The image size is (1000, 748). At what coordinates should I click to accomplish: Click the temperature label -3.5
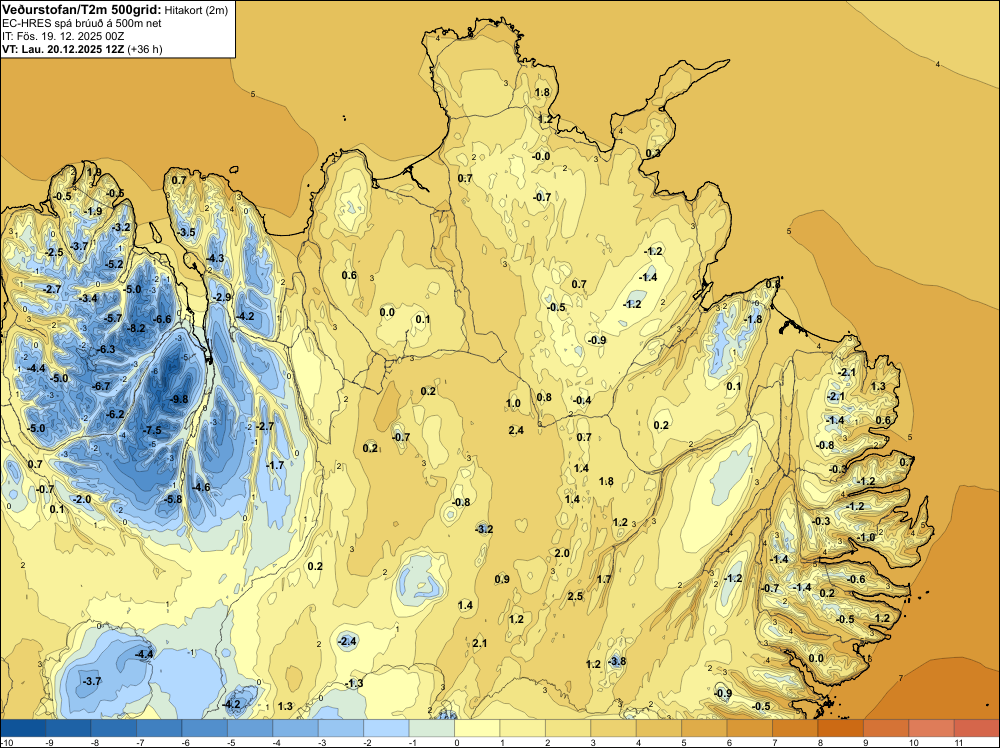186,233
